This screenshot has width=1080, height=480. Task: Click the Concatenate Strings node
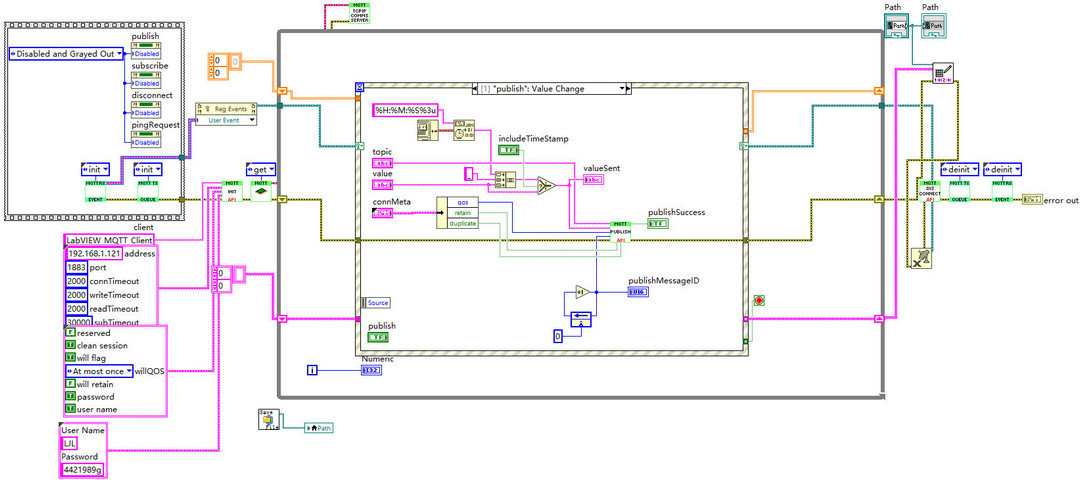(x=505, y=179)
